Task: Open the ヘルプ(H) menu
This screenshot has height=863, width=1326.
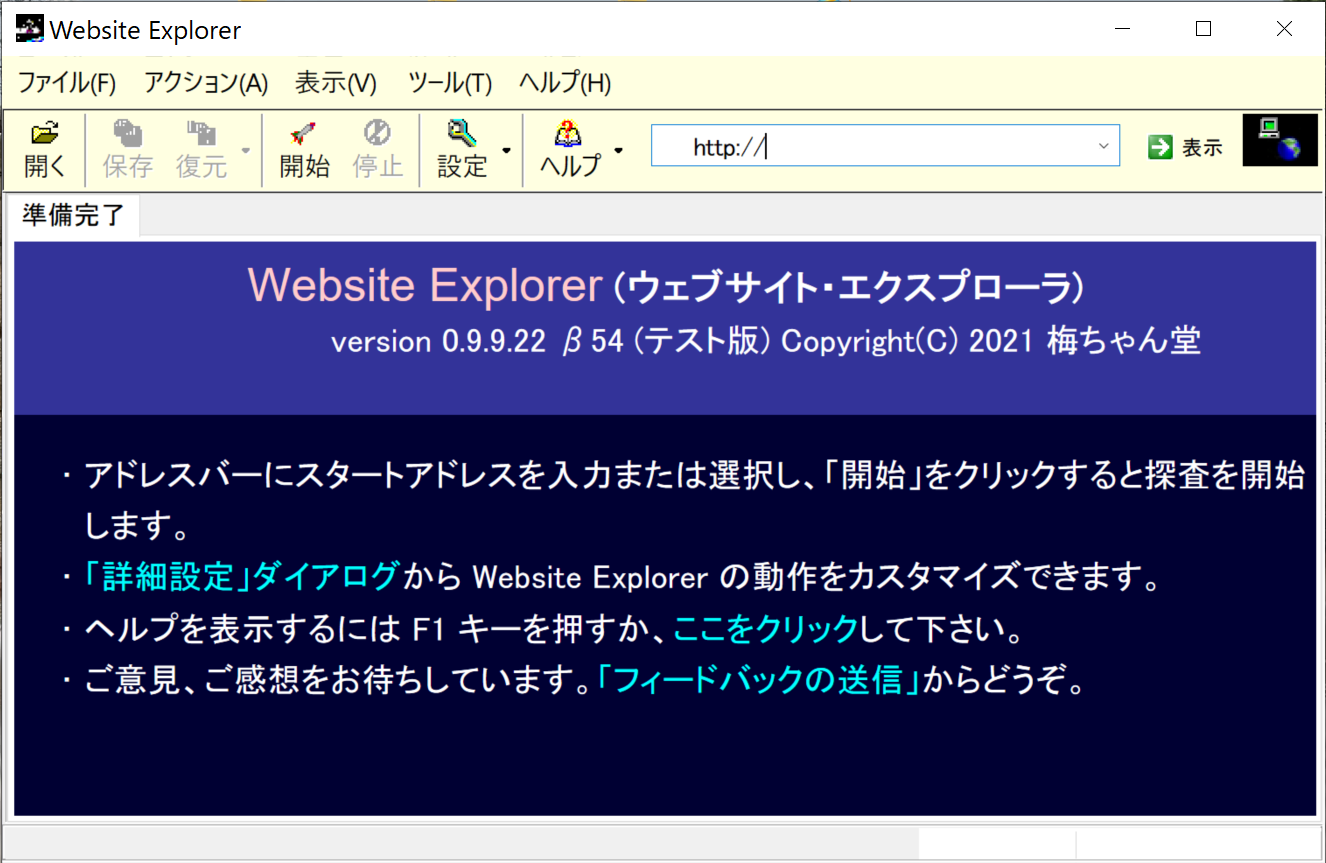Action: tap(565, 83)
